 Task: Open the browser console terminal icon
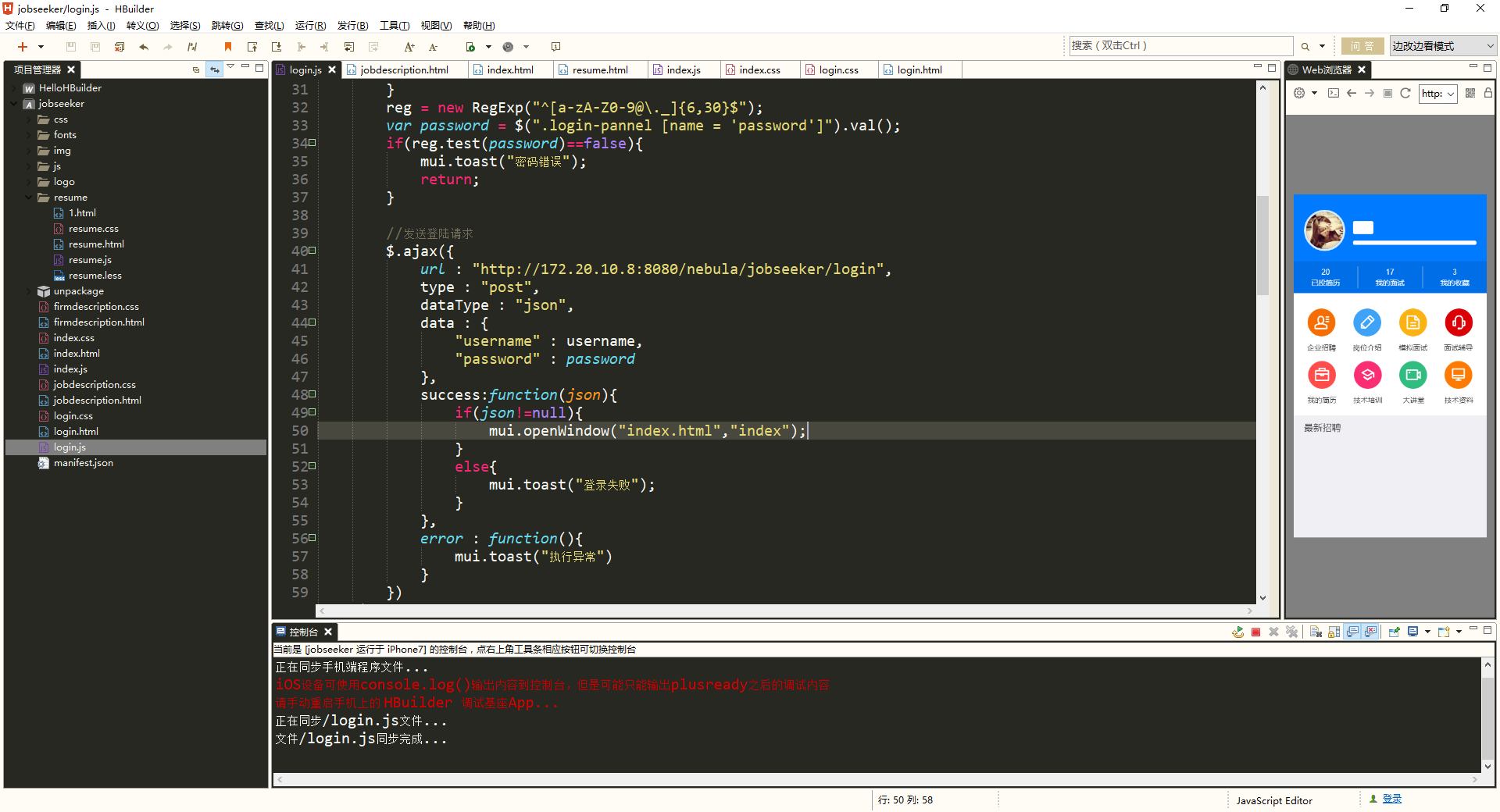1334,93
